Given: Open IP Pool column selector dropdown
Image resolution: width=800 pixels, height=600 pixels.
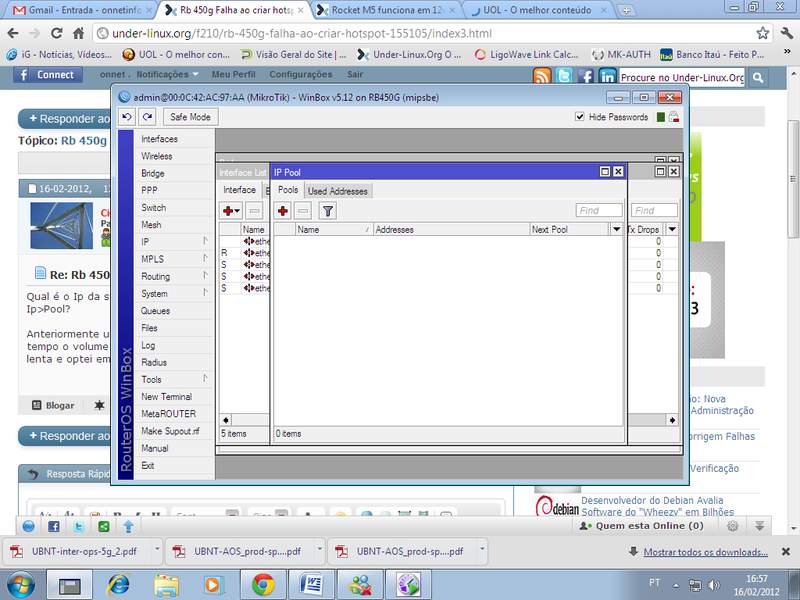Looking at the screenshot, I should [x=616, y=230].
